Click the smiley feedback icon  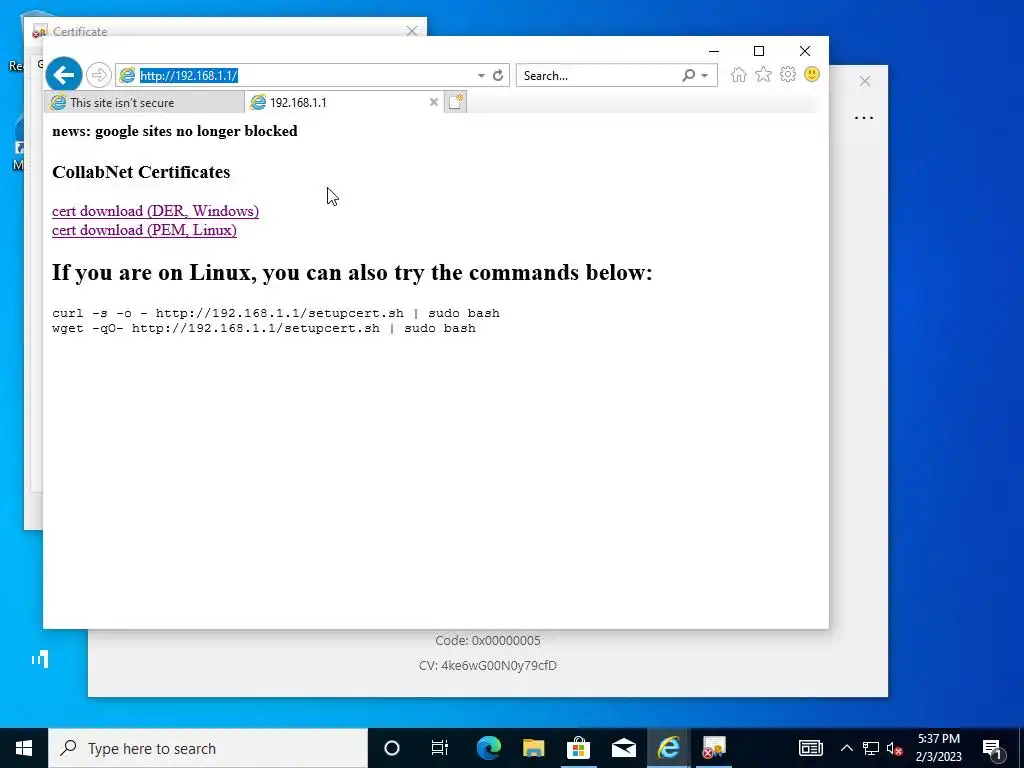click(812, 74)
